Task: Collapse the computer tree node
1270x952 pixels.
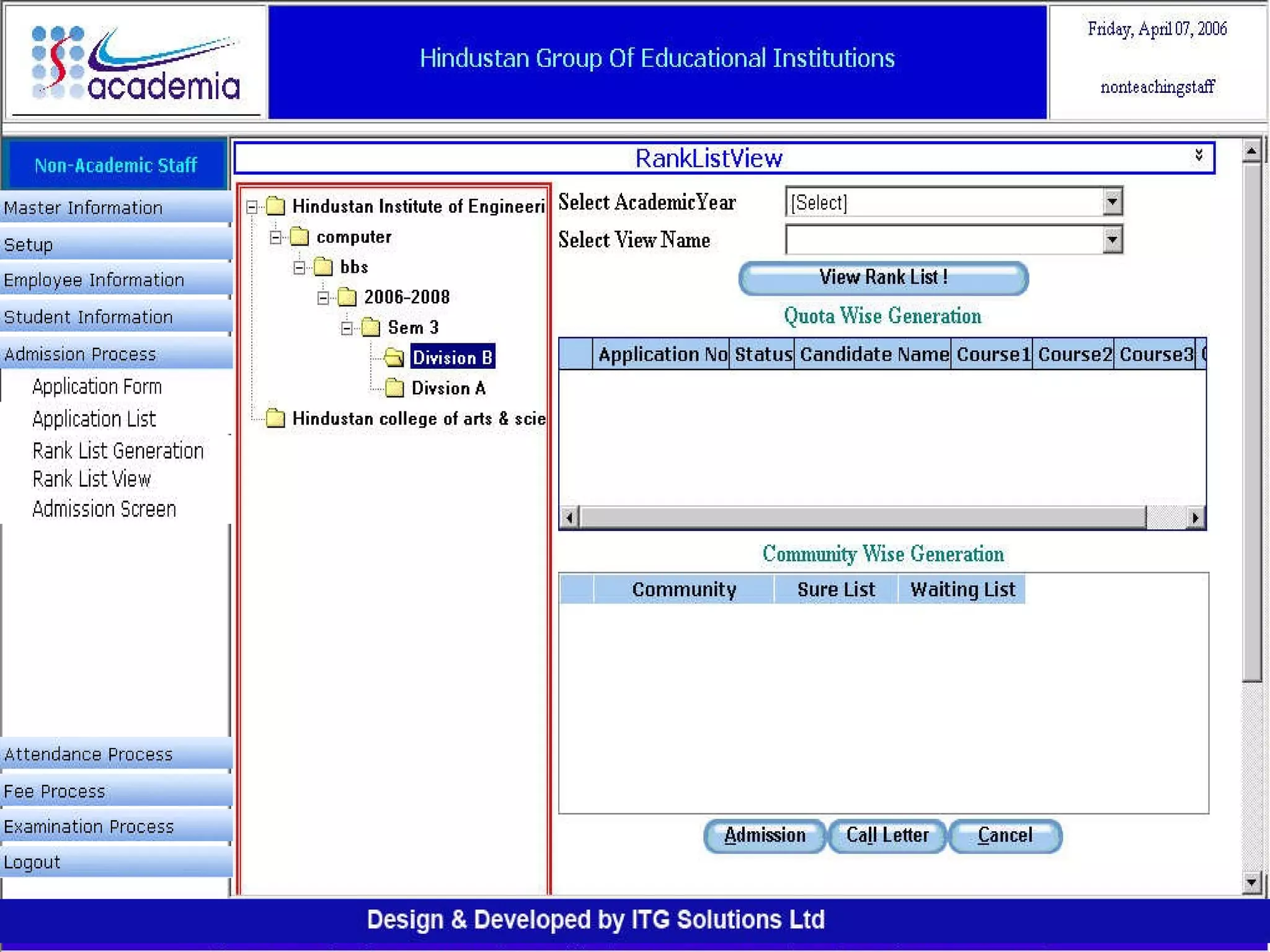Action: (x=276, y=237)
